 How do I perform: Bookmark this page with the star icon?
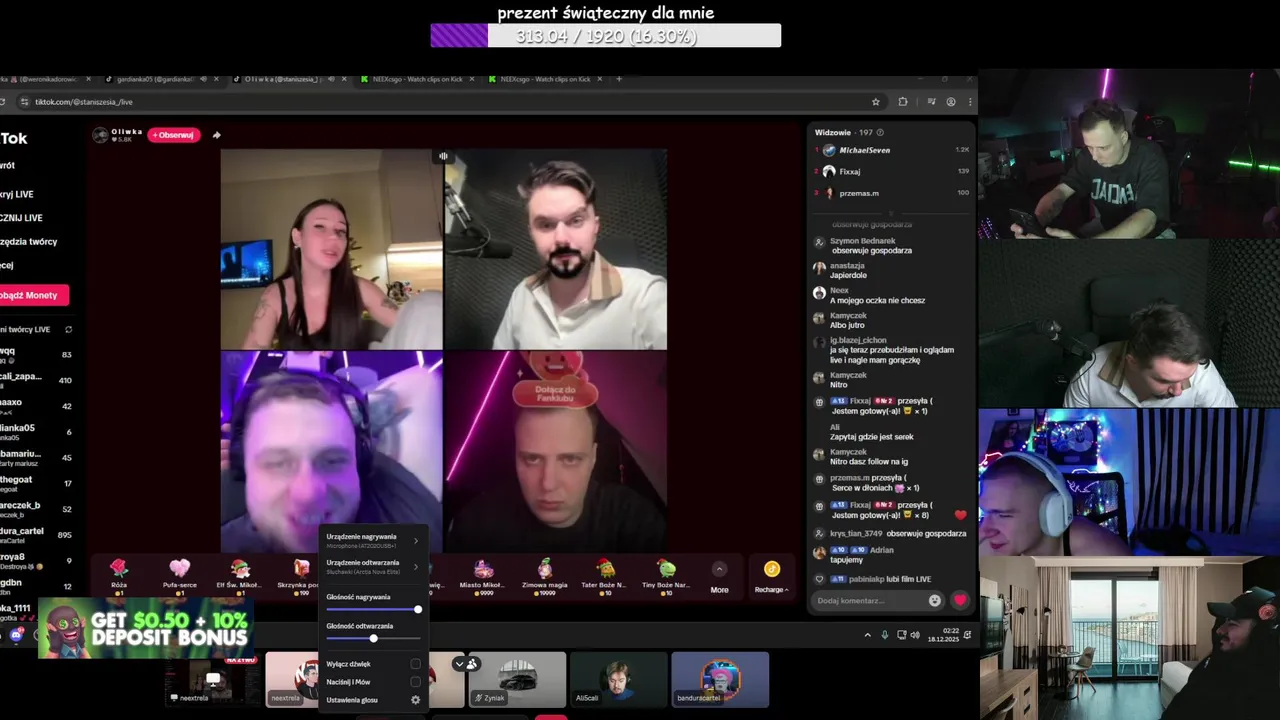[x=876, y=102]
